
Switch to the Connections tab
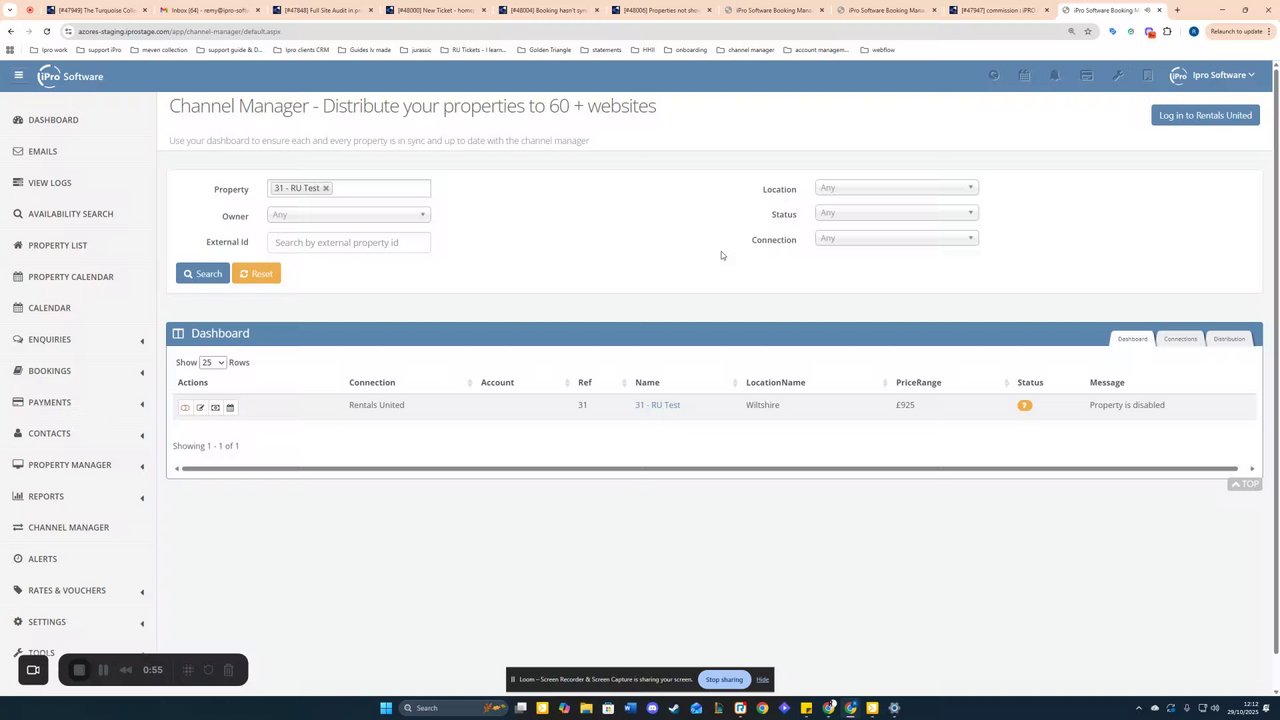pyautogui.click(x=1180, y=339)
